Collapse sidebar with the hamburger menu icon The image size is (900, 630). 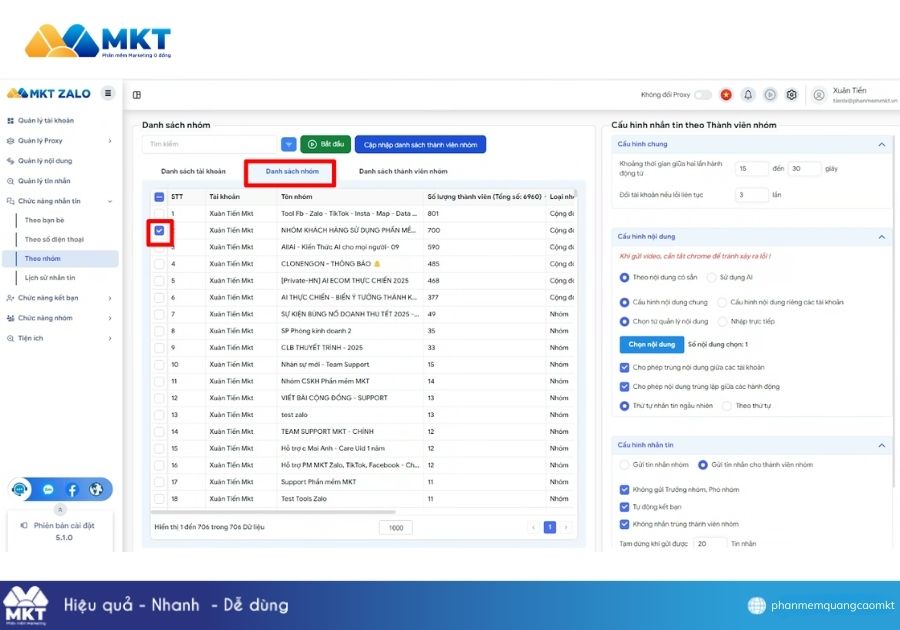tap(108, 94)
